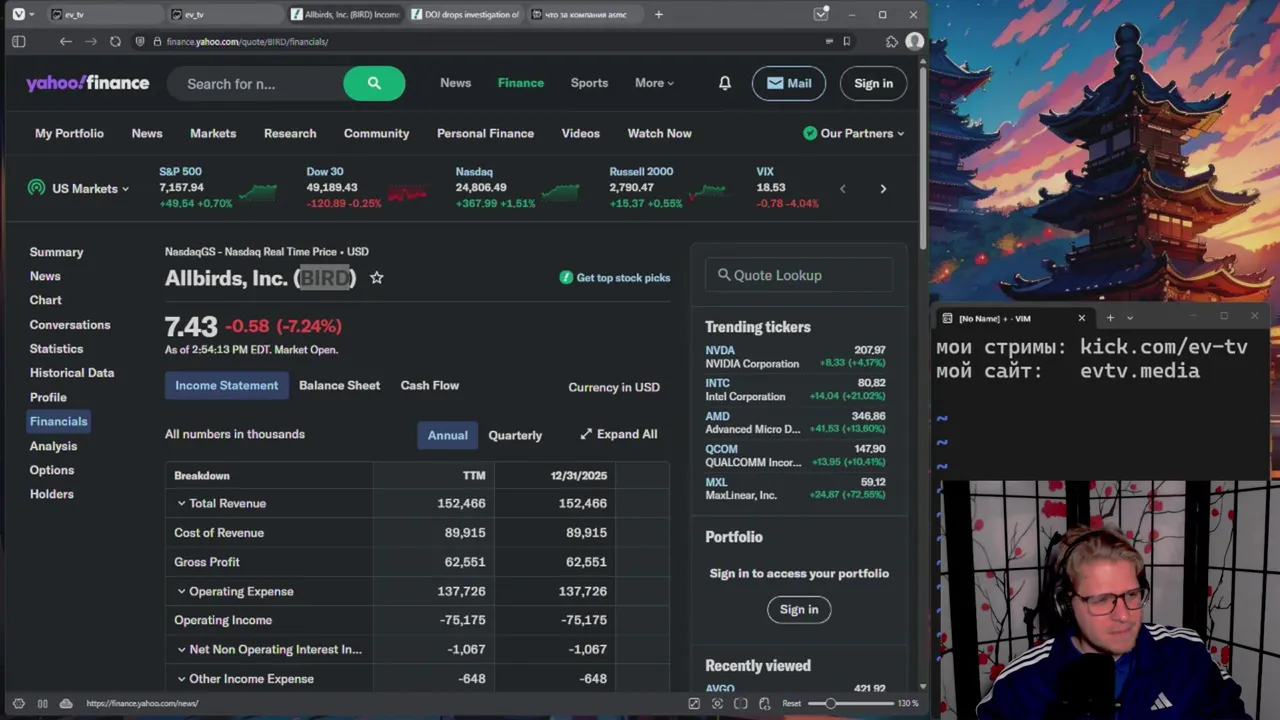
Task: Open the browser profile avatar
Action: (x=914, y=41)
